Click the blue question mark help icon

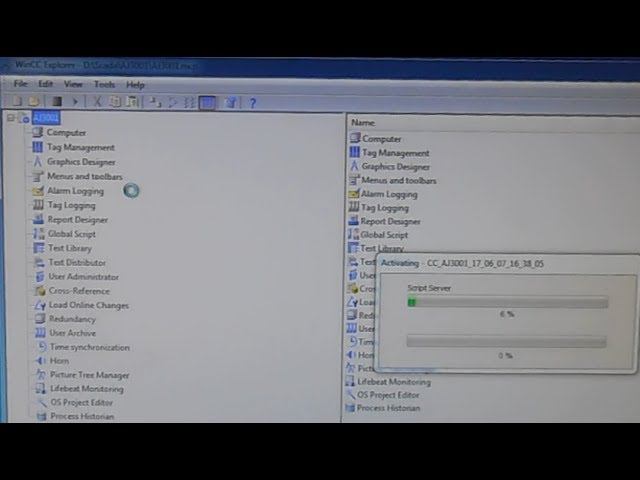[253, 103]
